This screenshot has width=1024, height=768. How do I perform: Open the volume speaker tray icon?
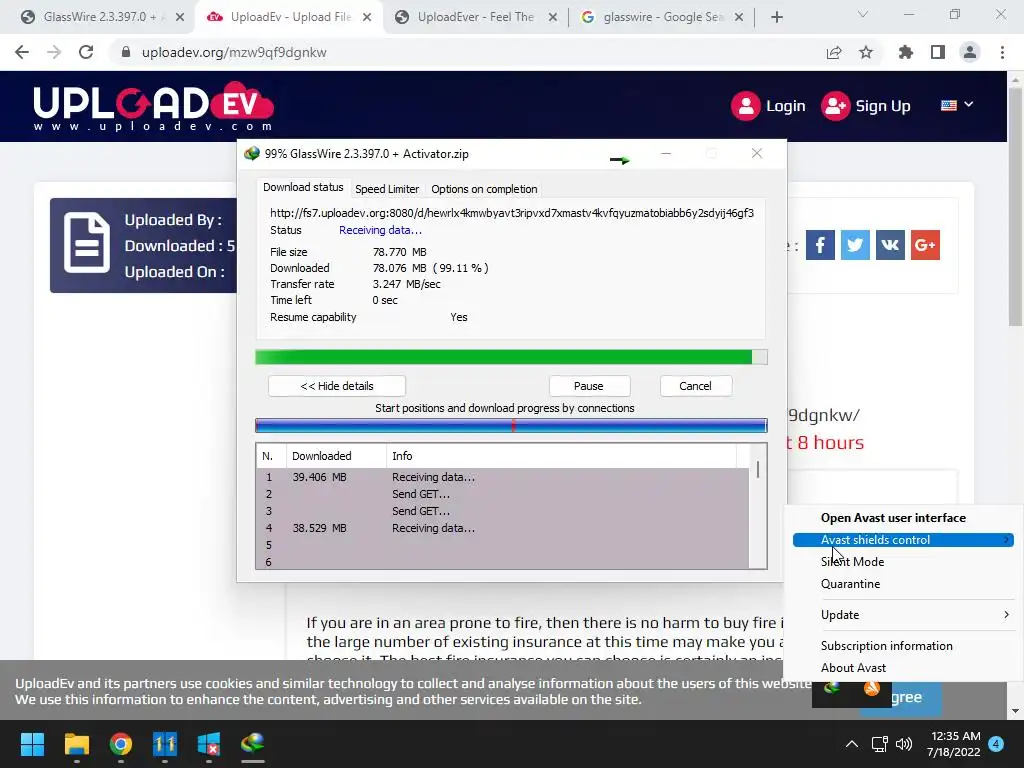coord(904,744)
